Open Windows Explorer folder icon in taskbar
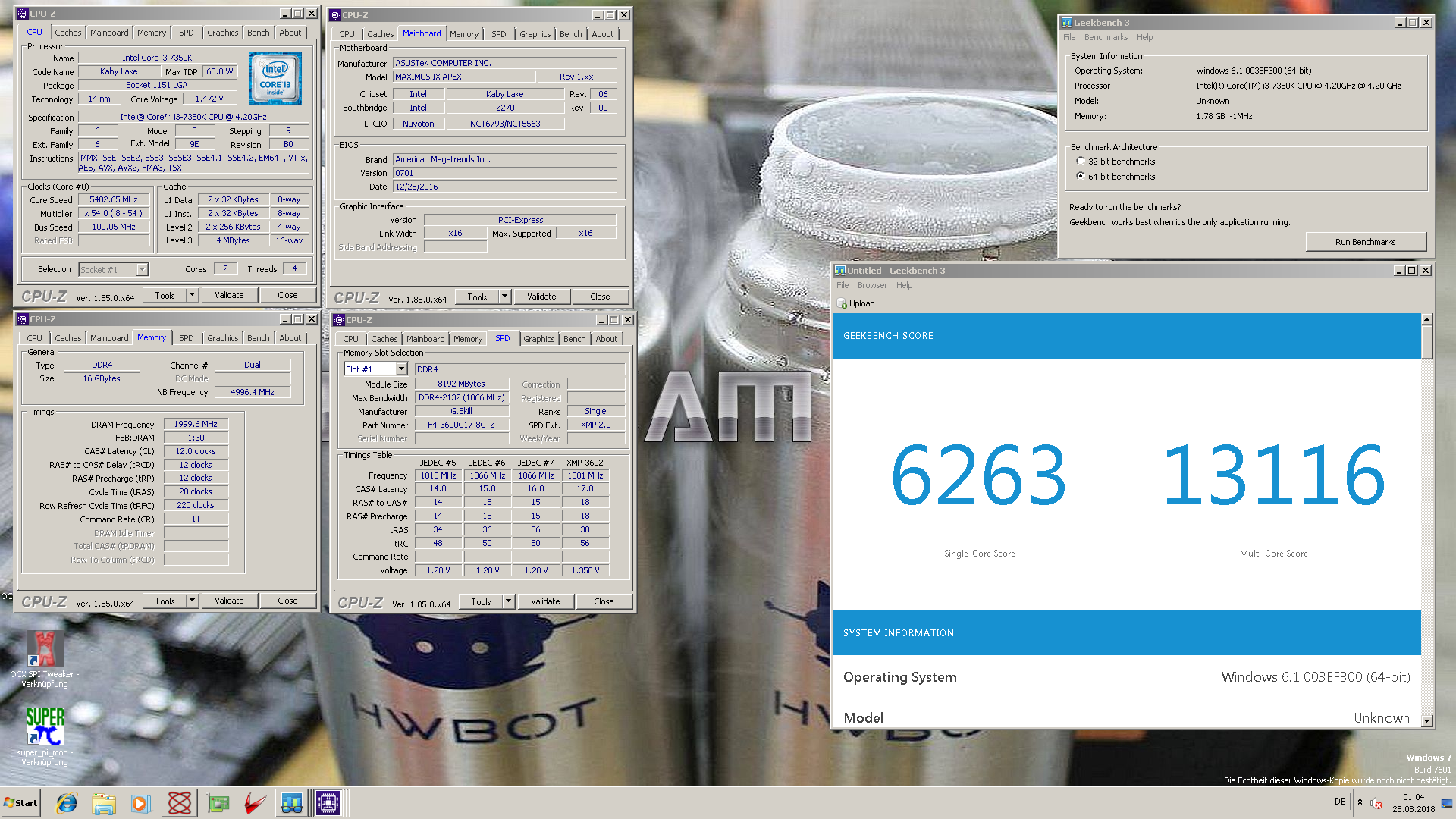The height and width of the screenshot is (819, 1456). tap(104, 803)
